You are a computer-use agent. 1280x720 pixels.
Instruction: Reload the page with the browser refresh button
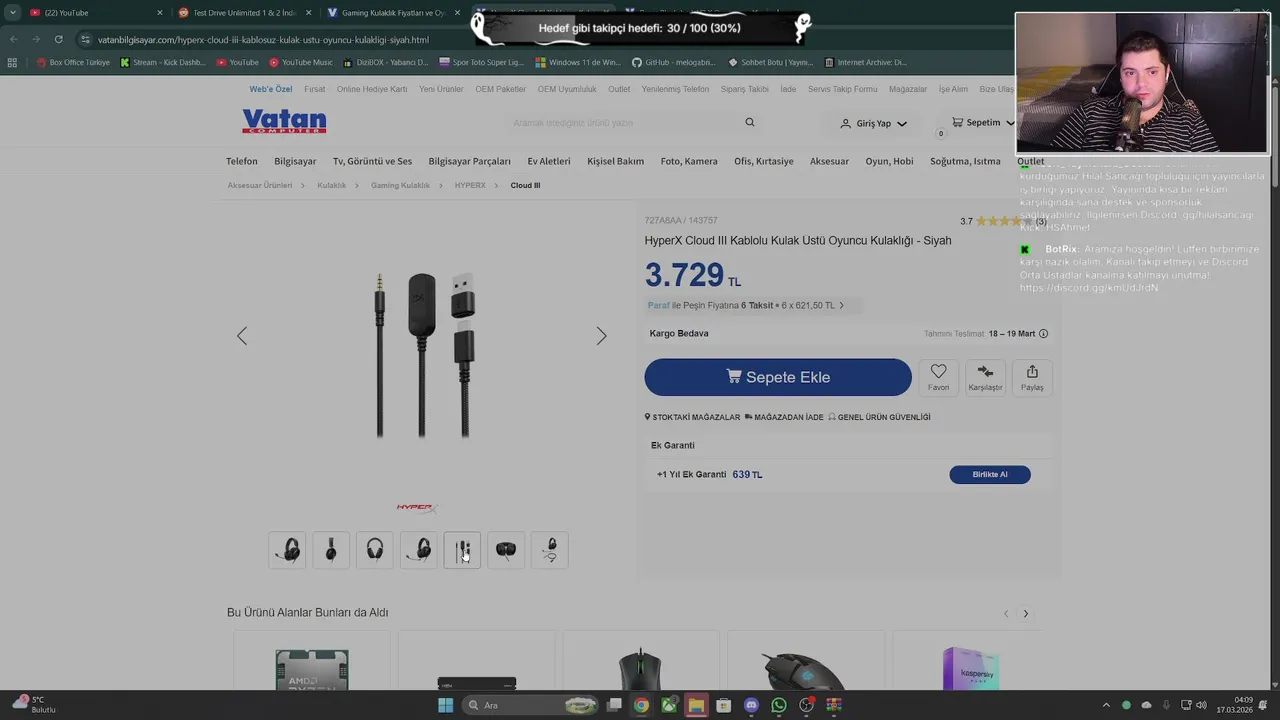pos(59,39)
